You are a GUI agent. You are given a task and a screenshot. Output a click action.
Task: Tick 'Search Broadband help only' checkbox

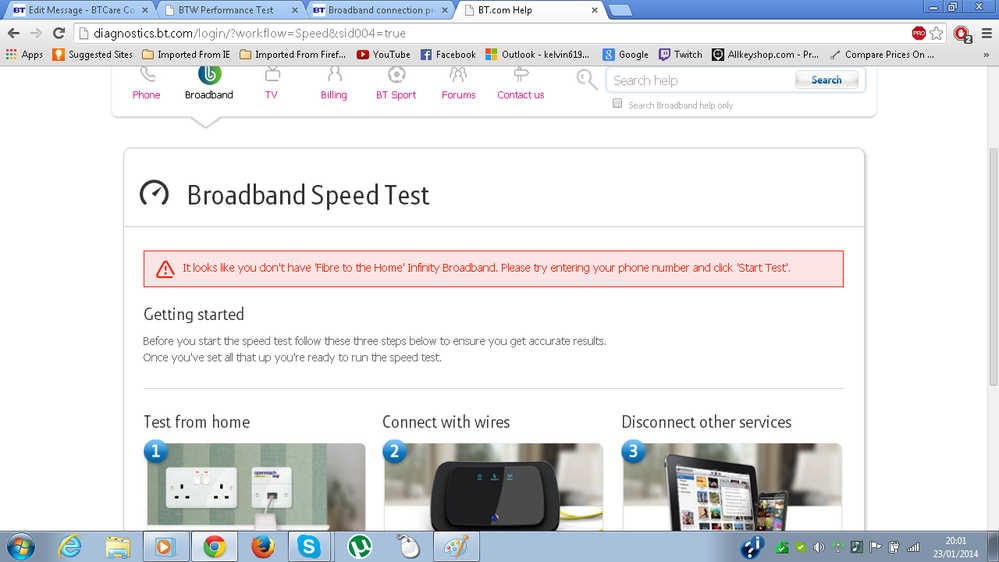[617, 103]
